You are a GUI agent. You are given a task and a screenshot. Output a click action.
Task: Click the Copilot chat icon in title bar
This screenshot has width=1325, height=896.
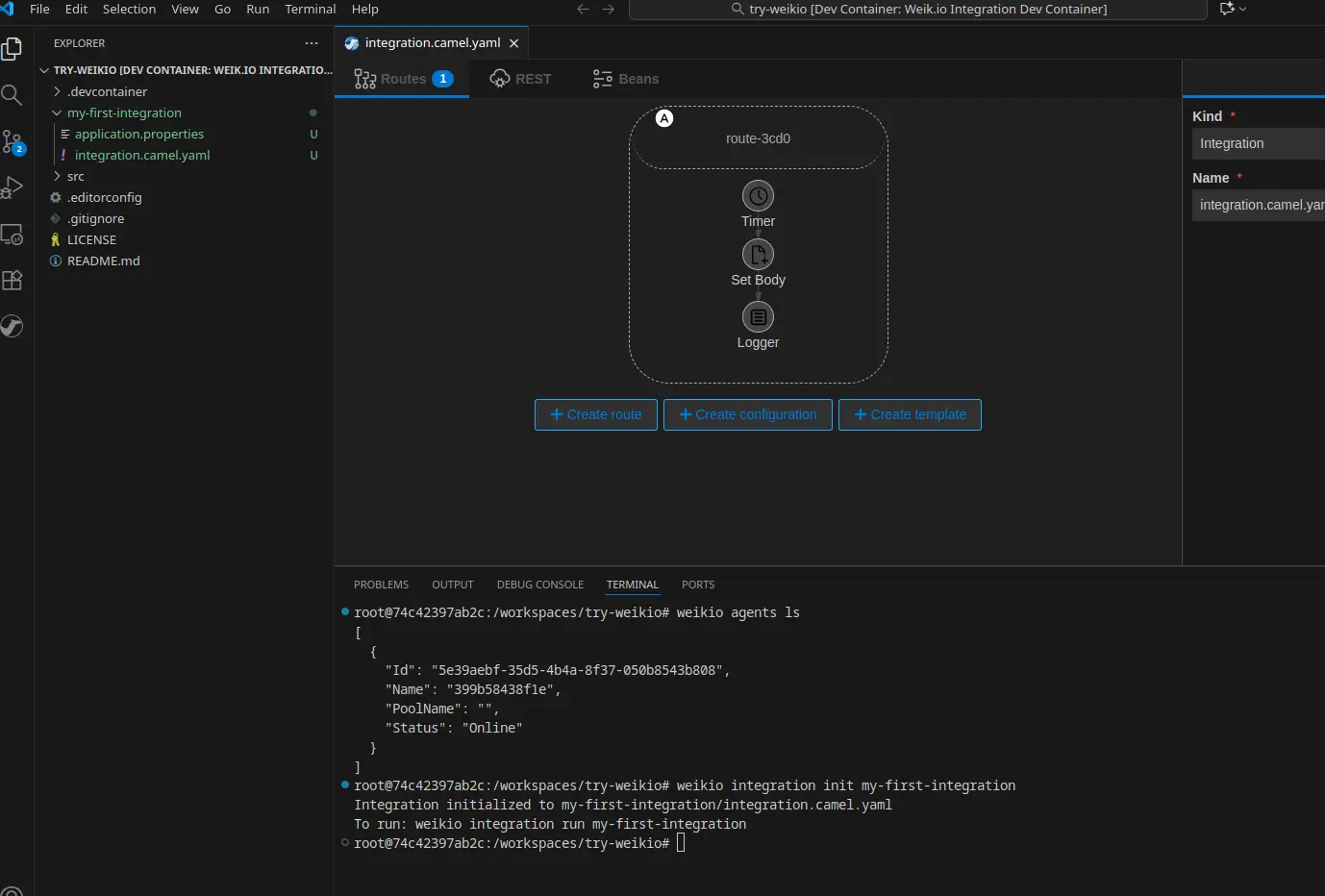1228,9
